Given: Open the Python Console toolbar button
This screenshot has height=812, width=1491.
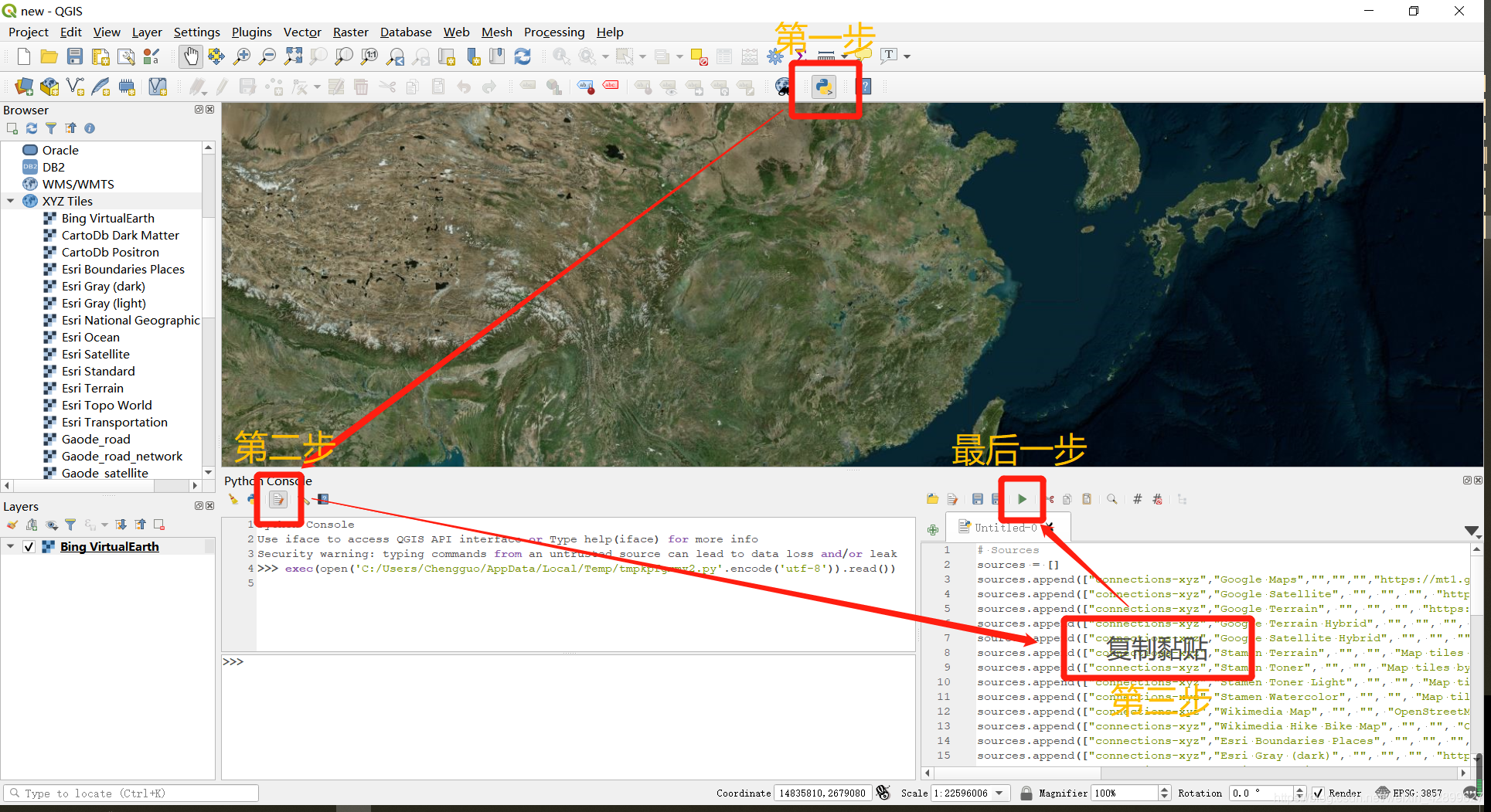Looking at the screenshot, I should pyautogui.click(x=824, y=87).
